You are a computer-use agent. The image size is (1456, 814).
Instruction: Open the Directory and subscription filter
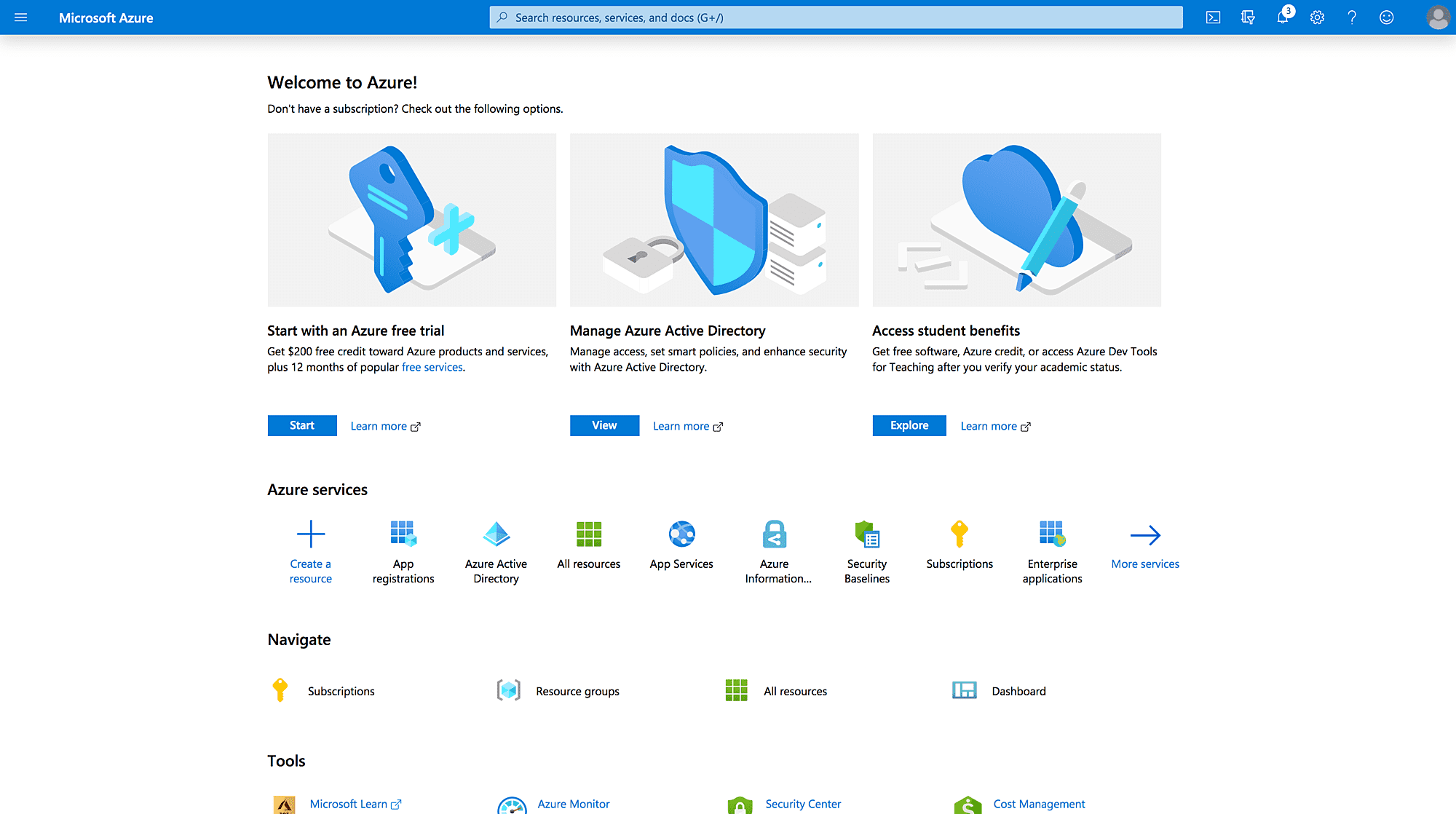1248,17
